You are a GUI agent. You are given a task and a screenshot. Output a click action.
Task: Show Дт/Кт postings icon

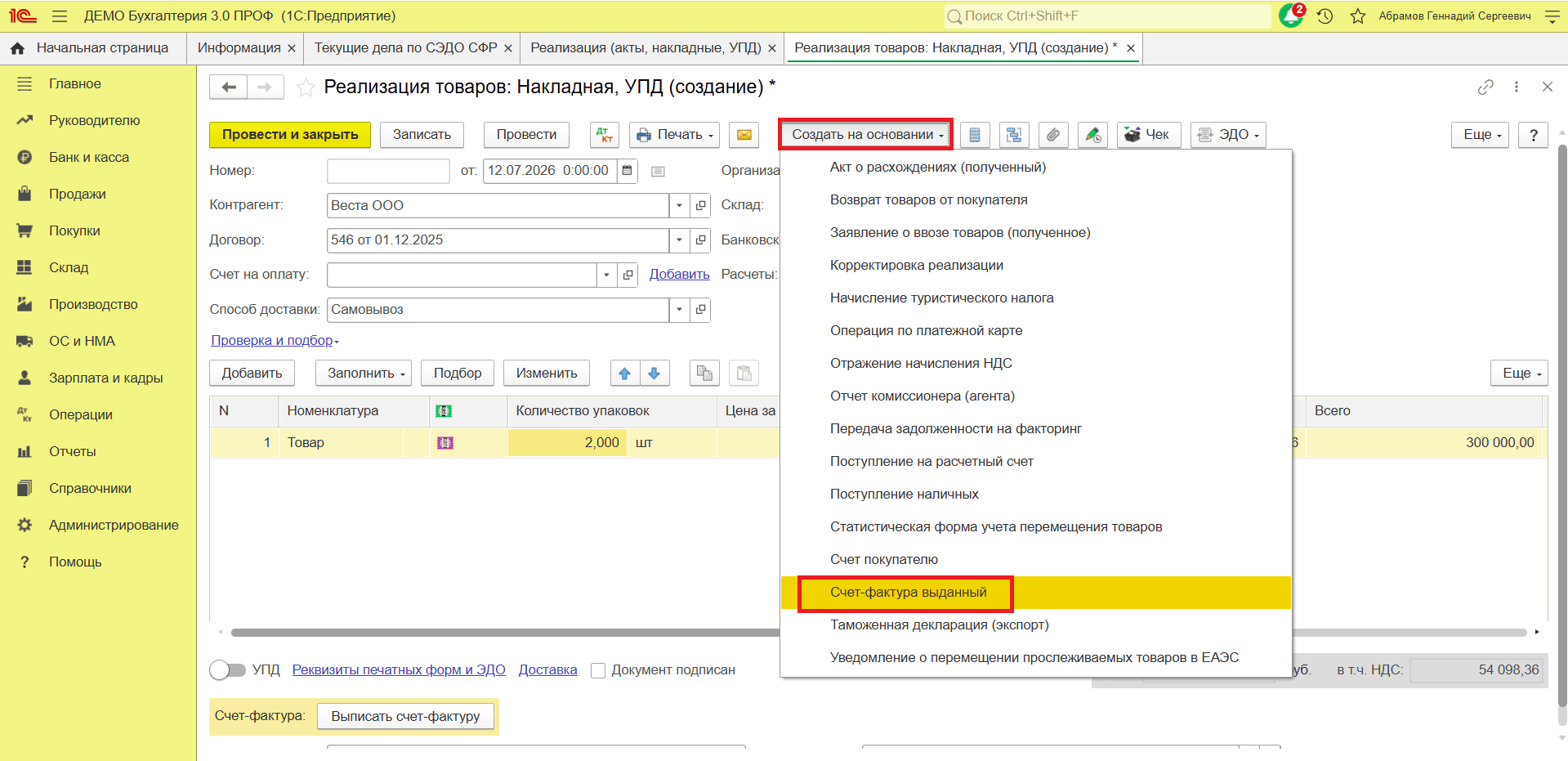point(605,135)
